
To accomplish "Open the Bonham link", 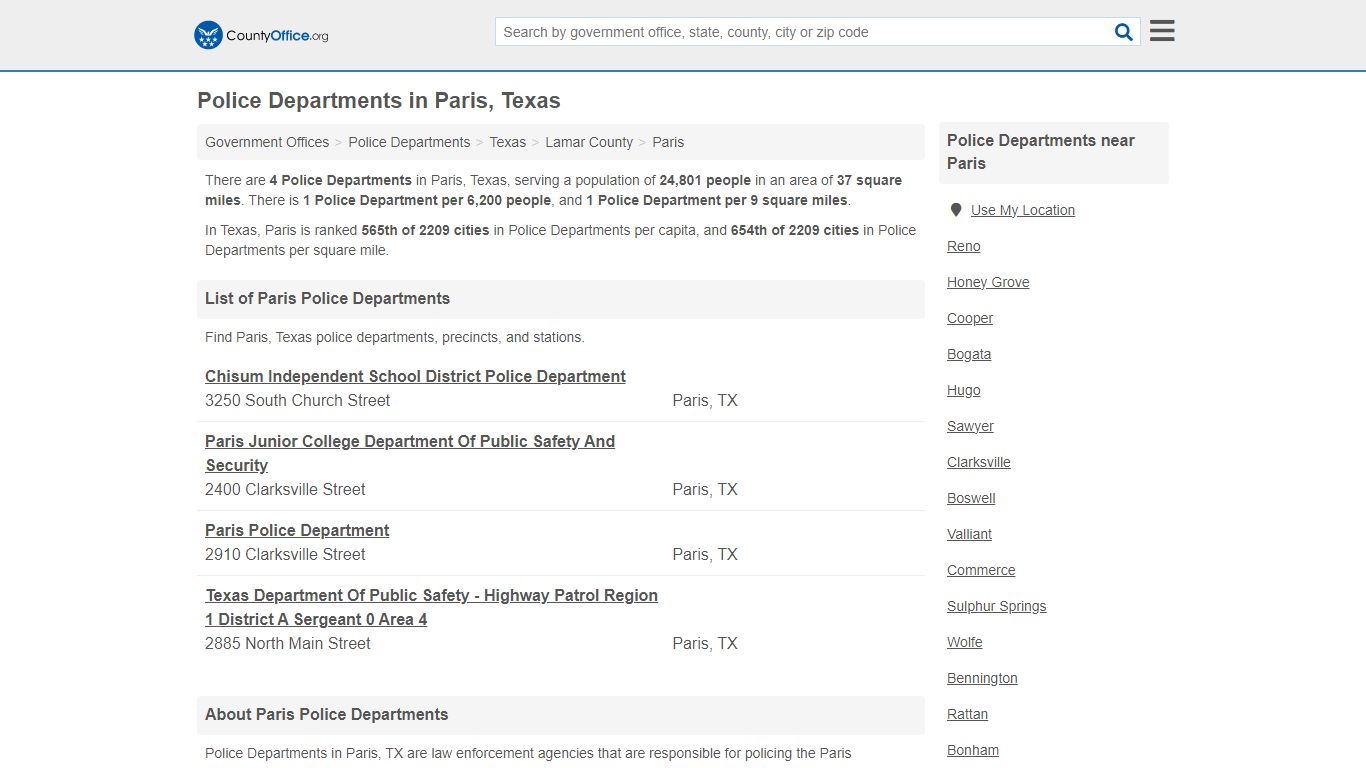I will [973, 750].
